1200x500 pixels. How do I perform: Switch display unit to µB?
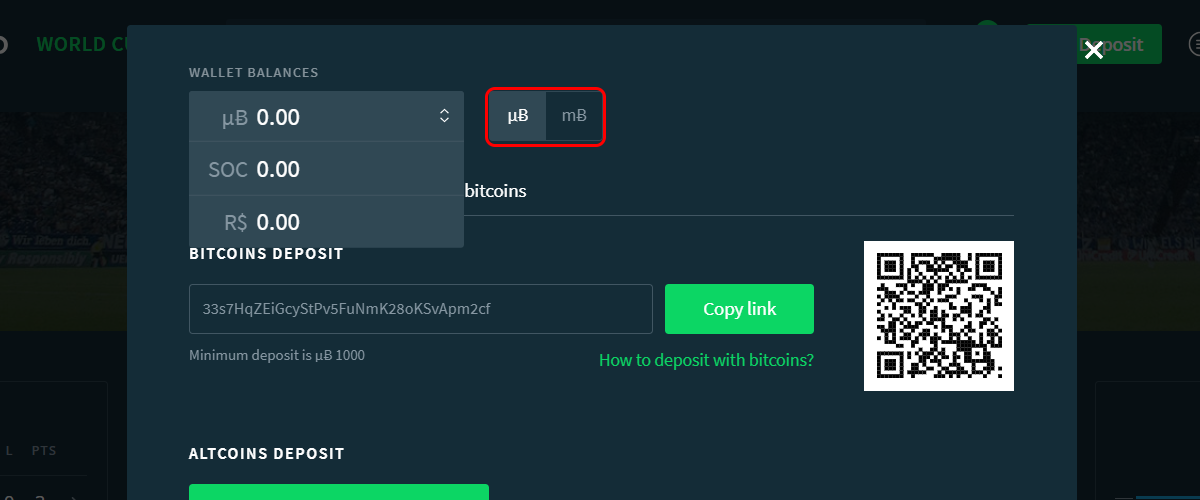click(518, 116)
